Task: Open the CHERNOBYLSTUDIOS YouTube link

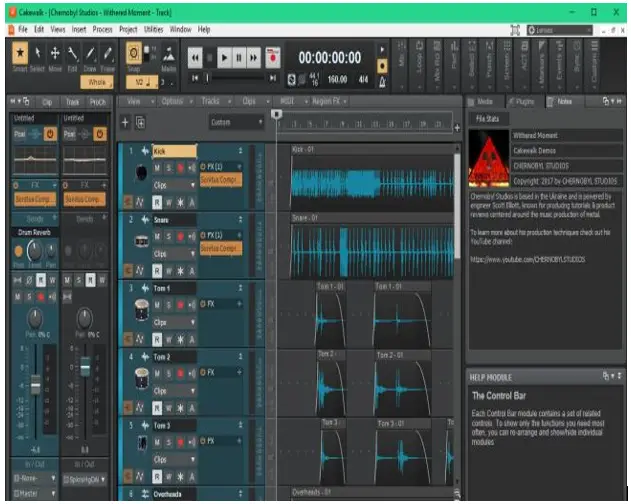Action: point(528,260)
